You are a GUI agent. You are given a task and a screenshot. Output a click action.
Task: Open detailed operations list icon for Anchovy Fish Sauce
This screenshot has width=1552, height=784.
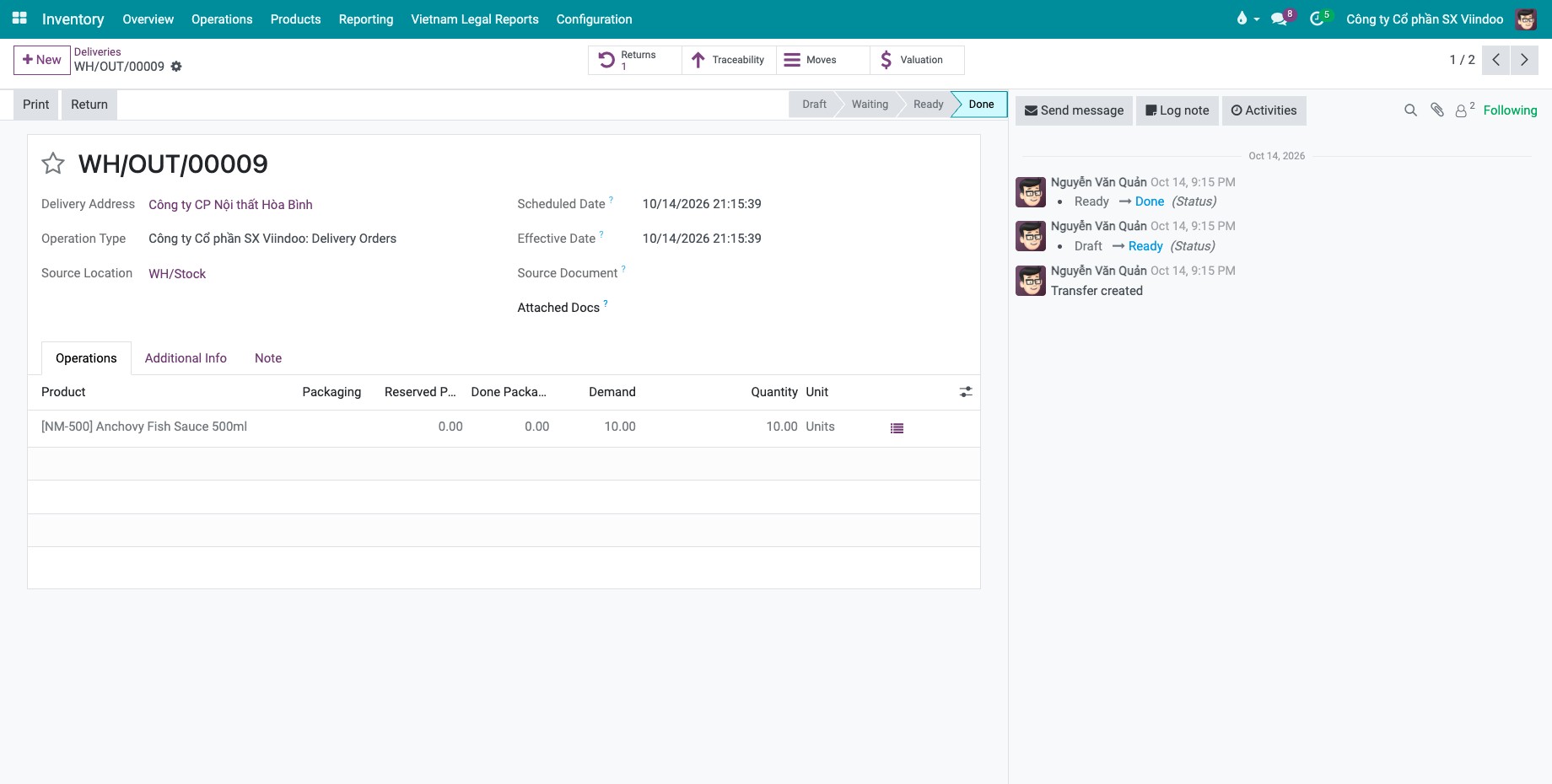pyautogui.click(x=897, y=428)
